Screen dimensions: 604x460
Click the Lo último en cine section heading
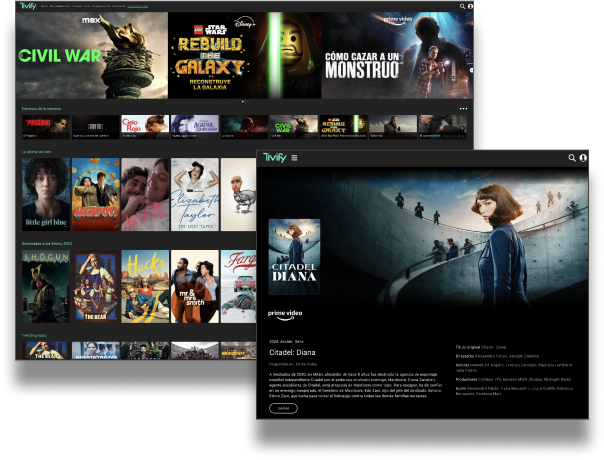click(x=36, y=152)
